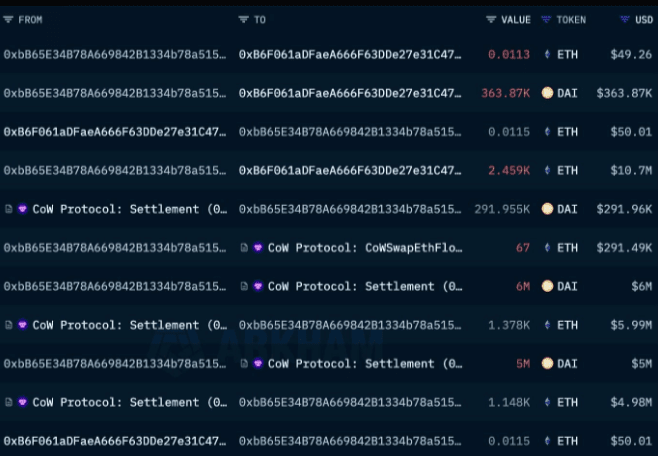658x456 pixels.
Task: Open CoW Protocol: CoWSwapEthFlo recipient link
Action: 365,248
